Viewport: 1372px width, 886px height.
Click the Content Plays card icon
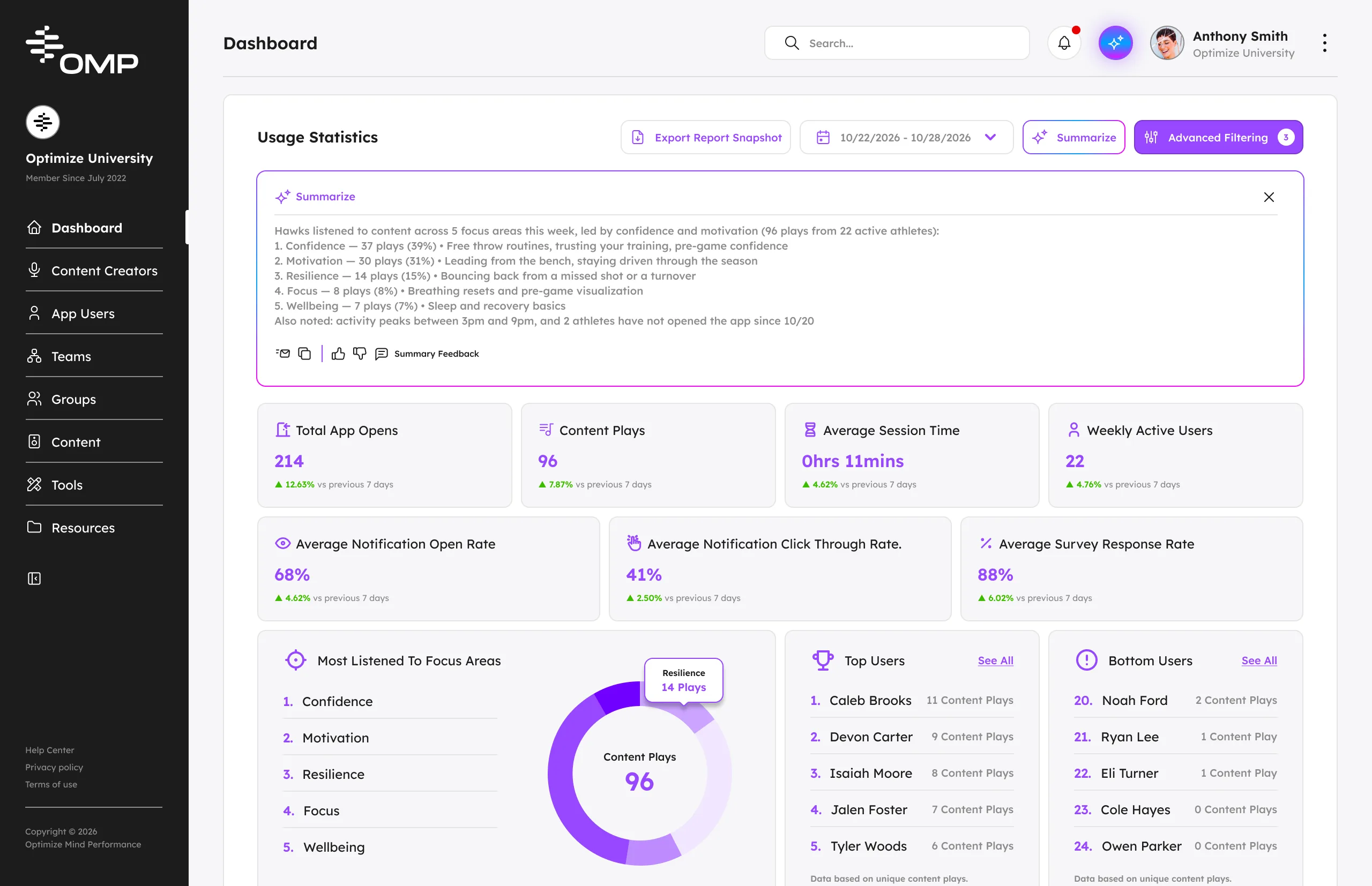[546, 429]
